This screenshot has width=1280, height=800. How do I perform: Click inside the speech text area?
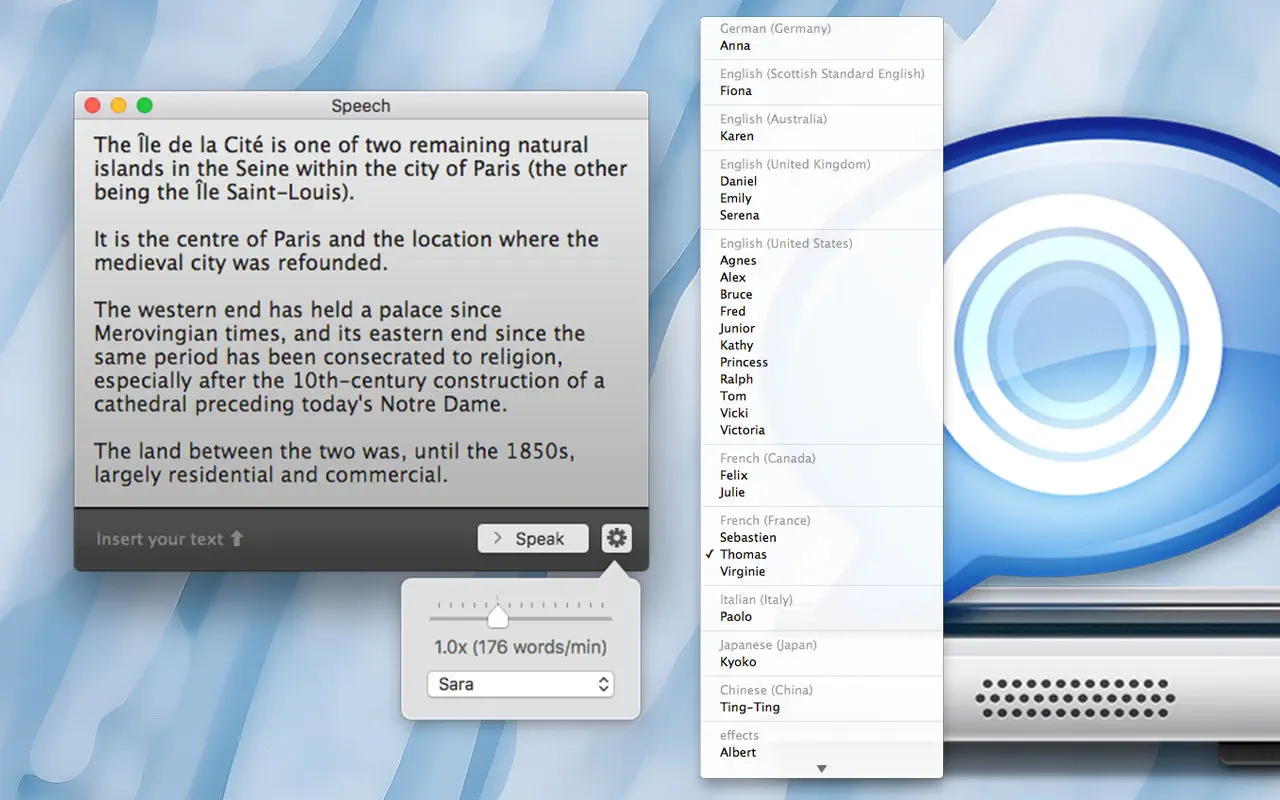tap(360, 310)
